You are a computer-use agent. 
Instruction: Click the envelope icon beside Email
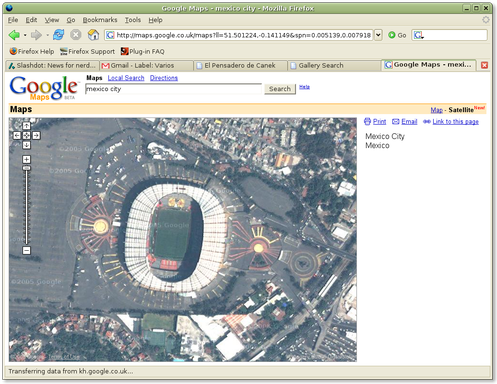[396, 121]
